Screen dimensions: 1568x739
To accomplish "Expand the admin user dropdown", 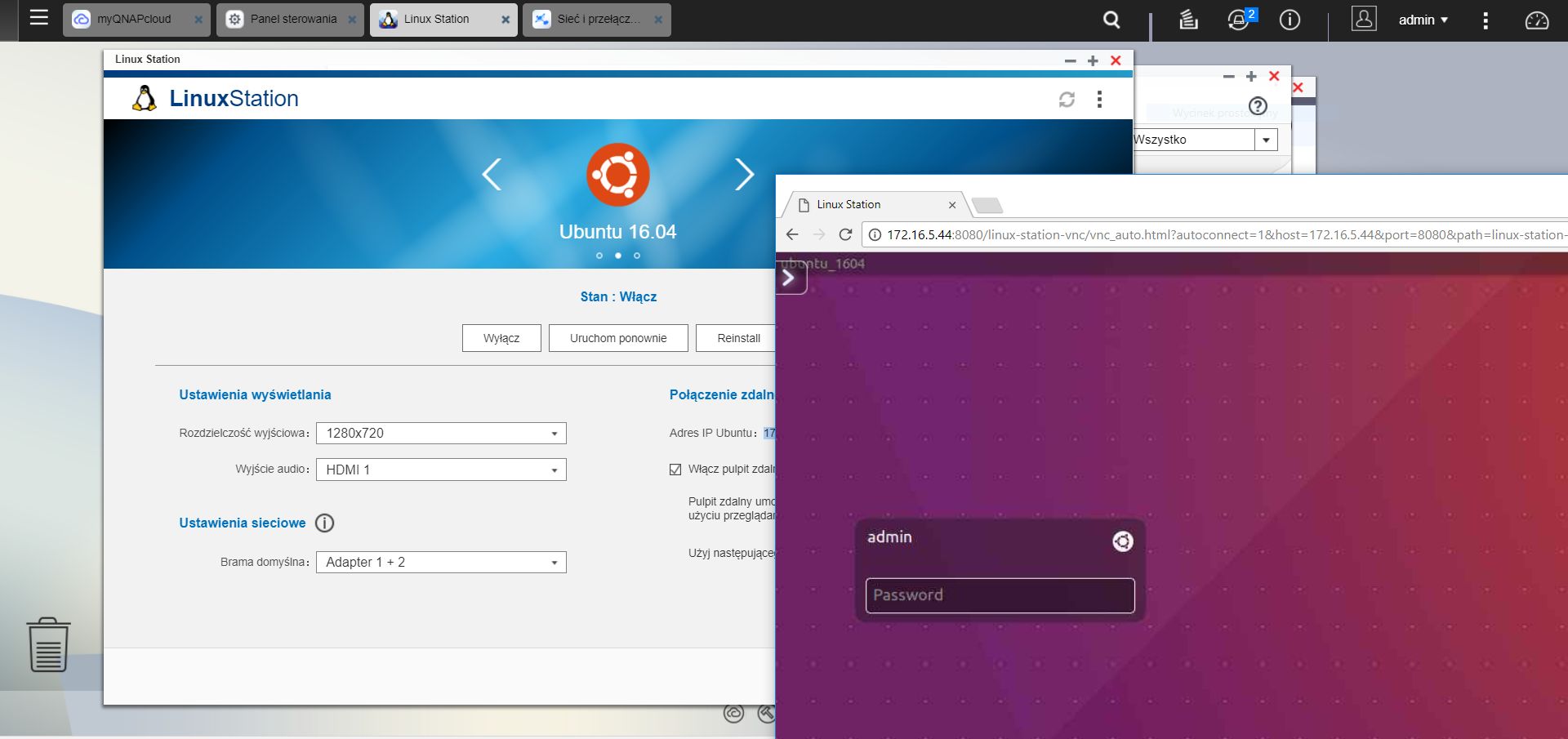I will point(1423,20).
